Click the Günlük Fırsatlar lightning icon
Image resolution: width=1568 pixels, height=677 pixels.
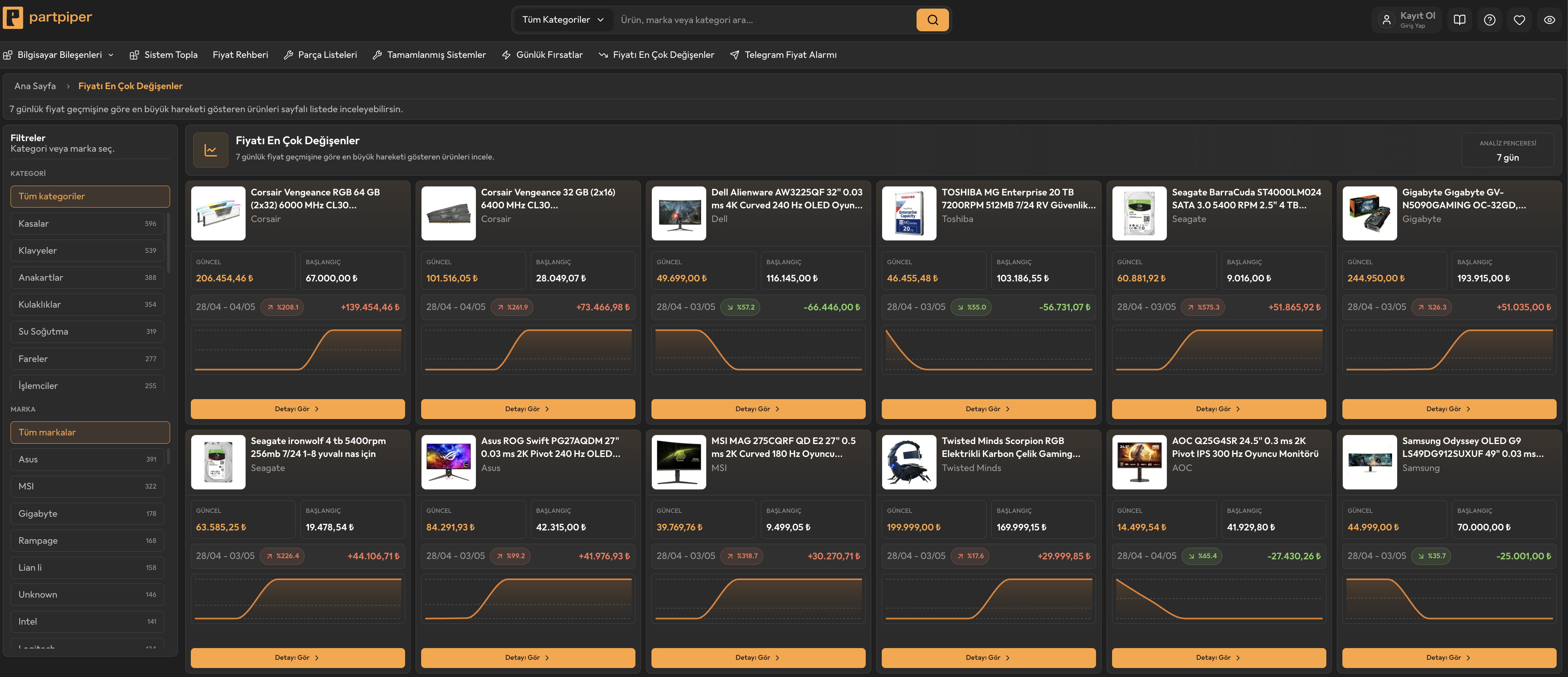506,55
